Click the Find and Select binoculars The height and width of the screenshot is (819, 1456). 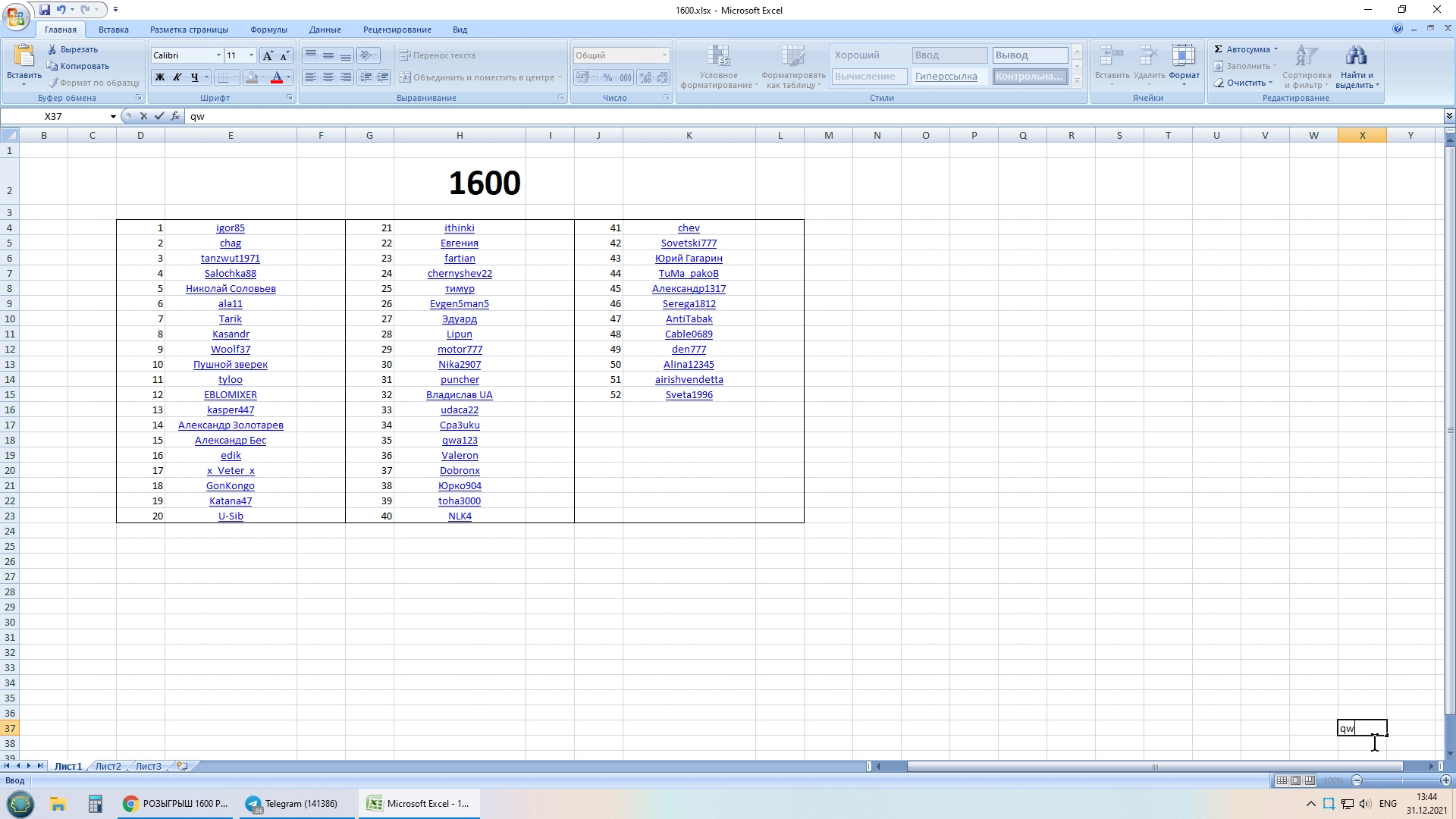pyautogui.click(x=1356, y=57)
